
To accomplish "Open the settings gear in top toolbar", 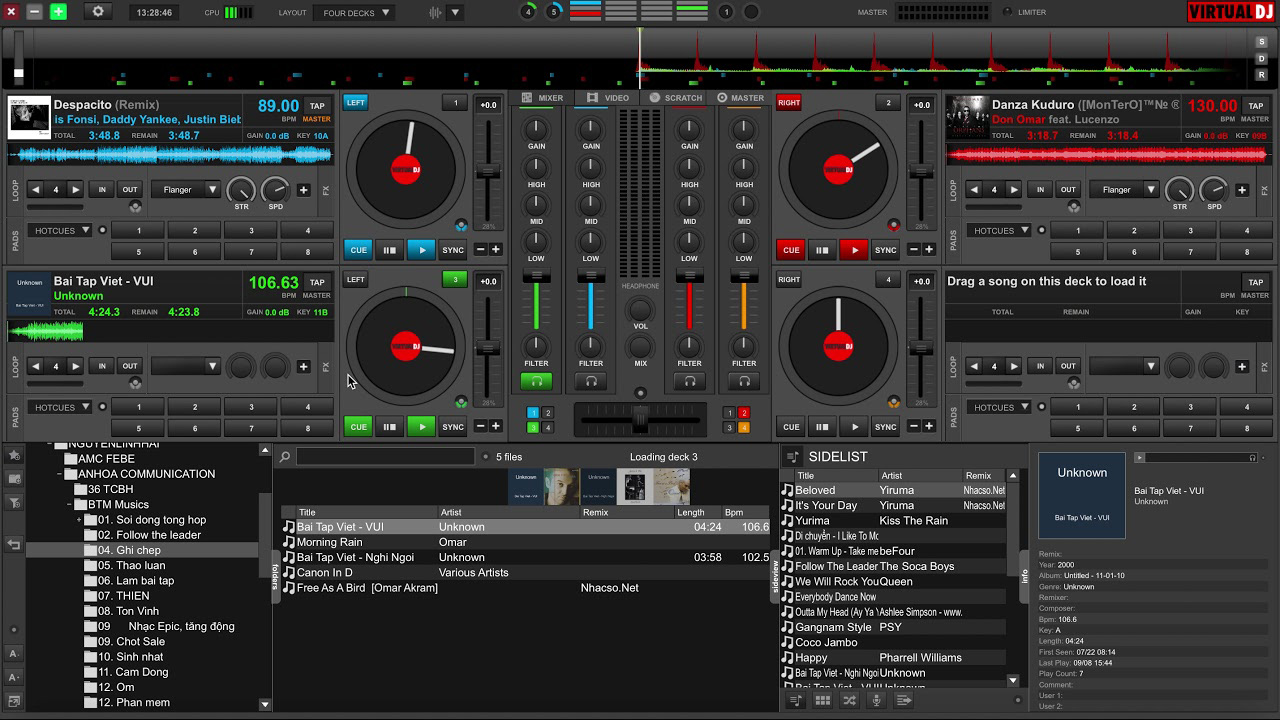I will coord(96,12).
